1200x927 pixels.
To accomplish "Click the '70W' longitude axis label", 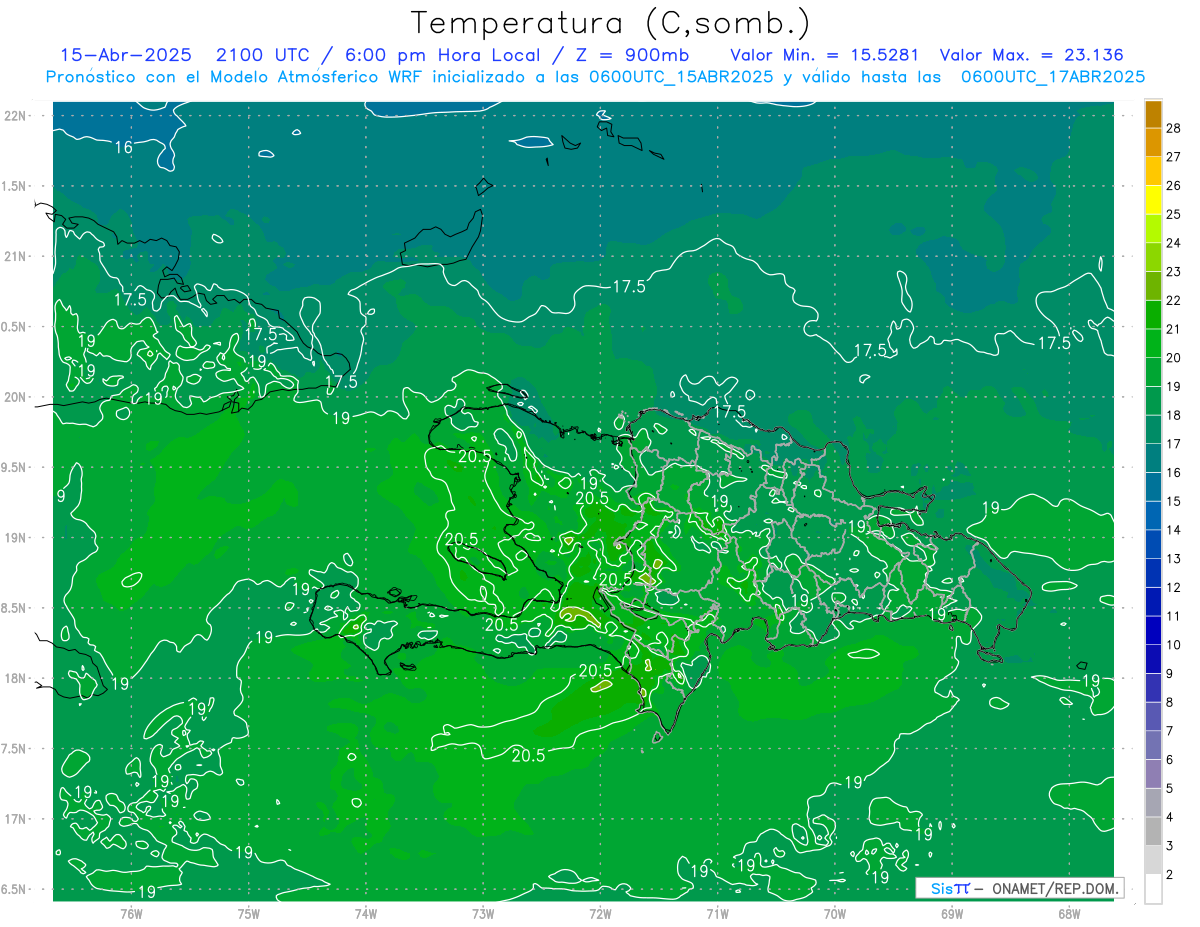I will [x=835, y=913].
